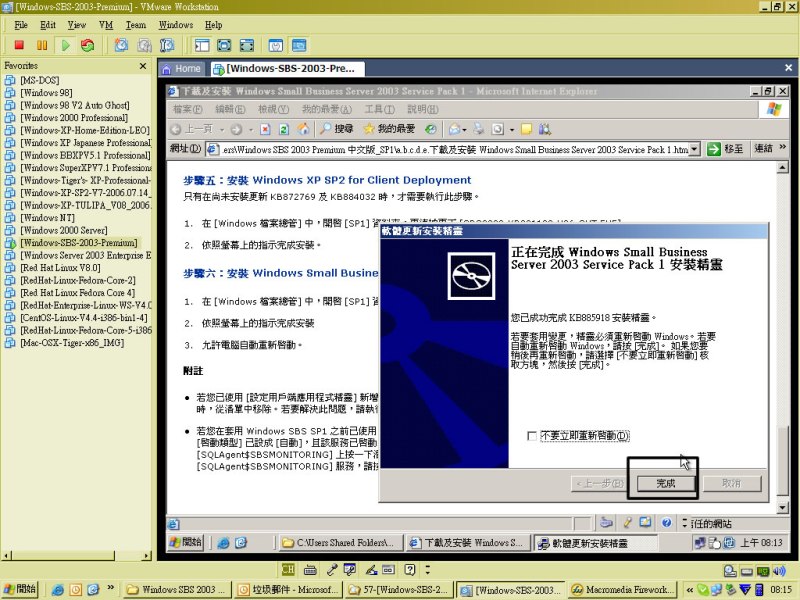Image resolution: width=800 pixels, height=600 pixels.
Task: Open the IE address bar dropdown arrow
Action: click(x=694, y=149)
